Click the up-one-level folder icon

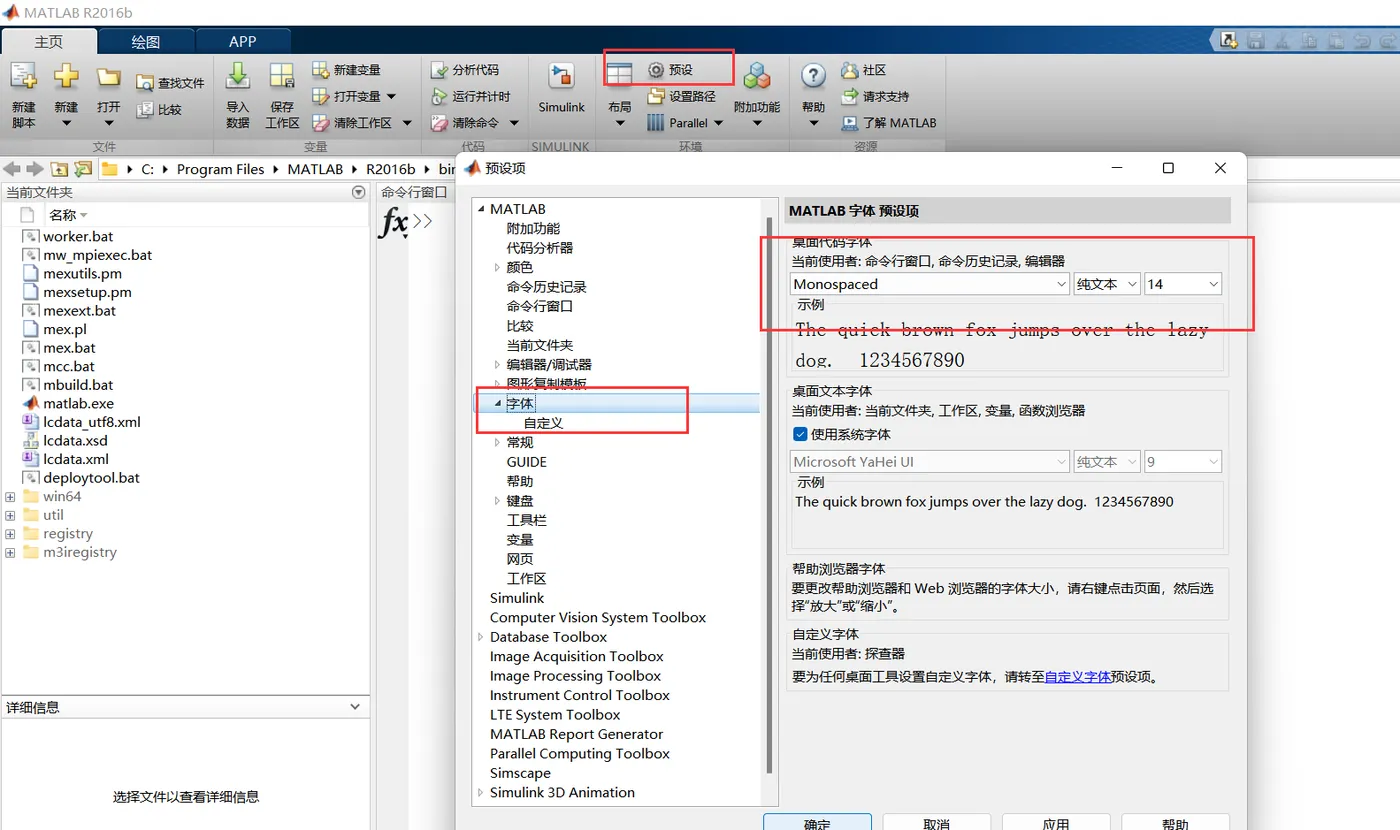tap(59, 169)
